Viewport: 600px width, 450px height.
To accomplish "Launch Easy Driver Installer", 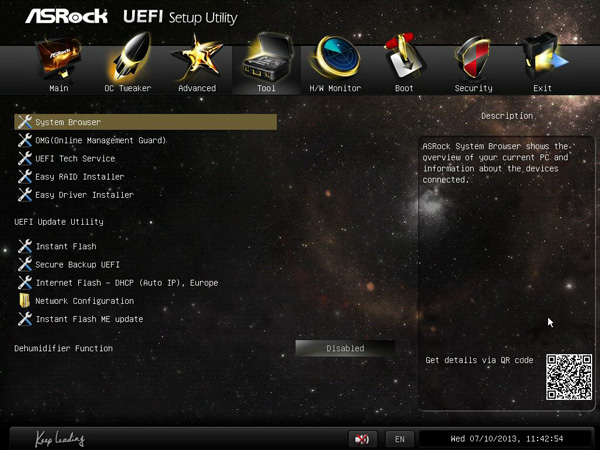I will (85, 195).
